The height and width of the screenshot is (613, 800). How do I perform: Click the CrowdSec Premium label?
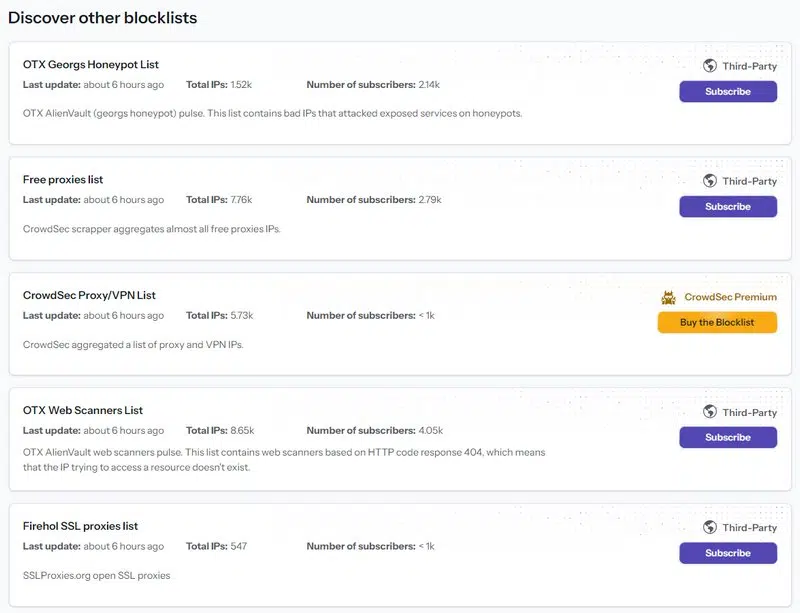pyautogui.click(x=730, y=297)
